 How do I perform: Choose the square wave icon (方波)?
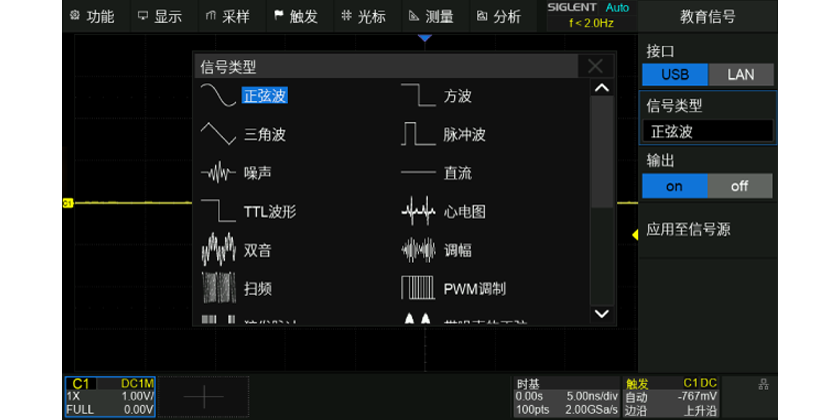pyautogui.click(x=418, y=96)
